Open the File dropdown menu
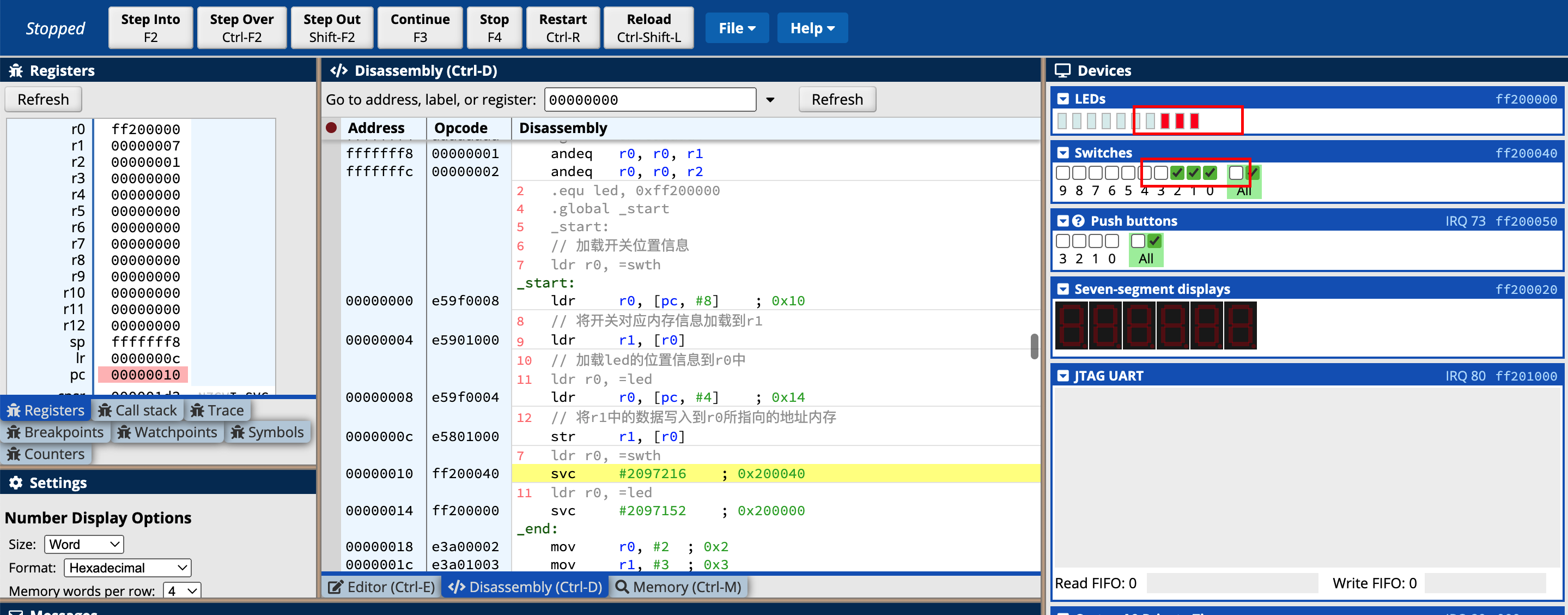The width and height of the screenshot is (1568, 615). coord(737,28)
